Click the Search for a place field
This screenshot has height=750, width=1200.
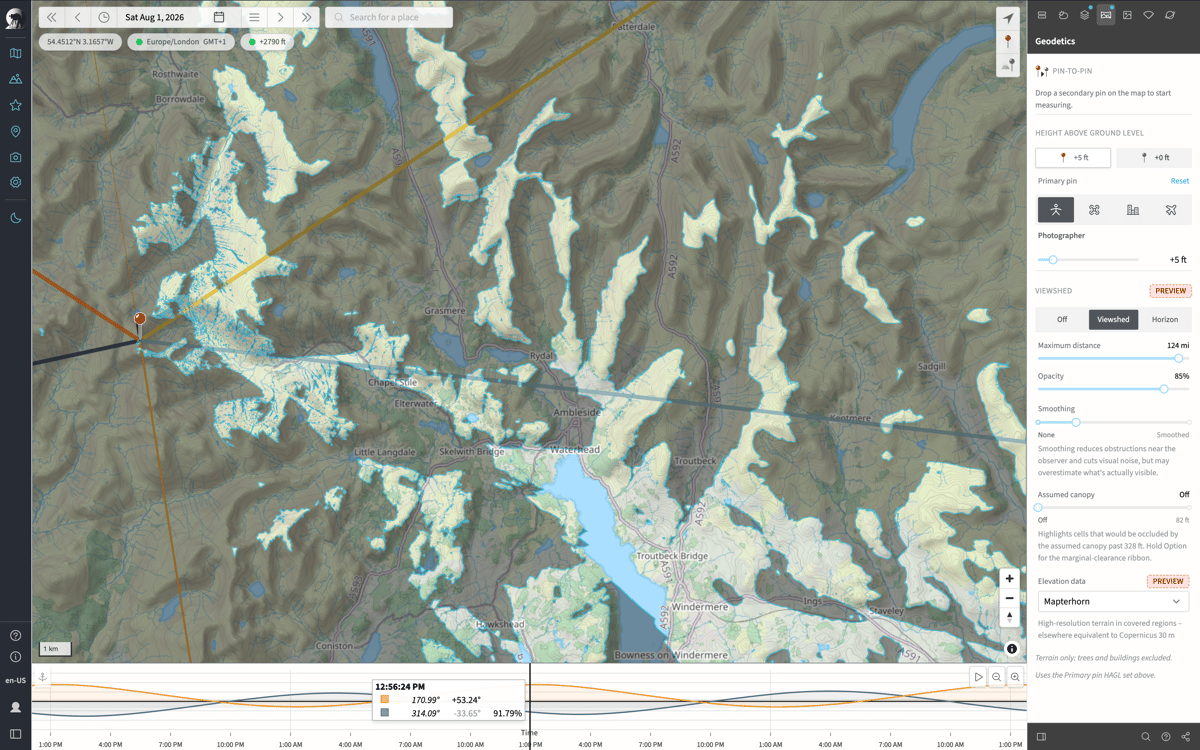pyautogui.click(x=389, y=17)
